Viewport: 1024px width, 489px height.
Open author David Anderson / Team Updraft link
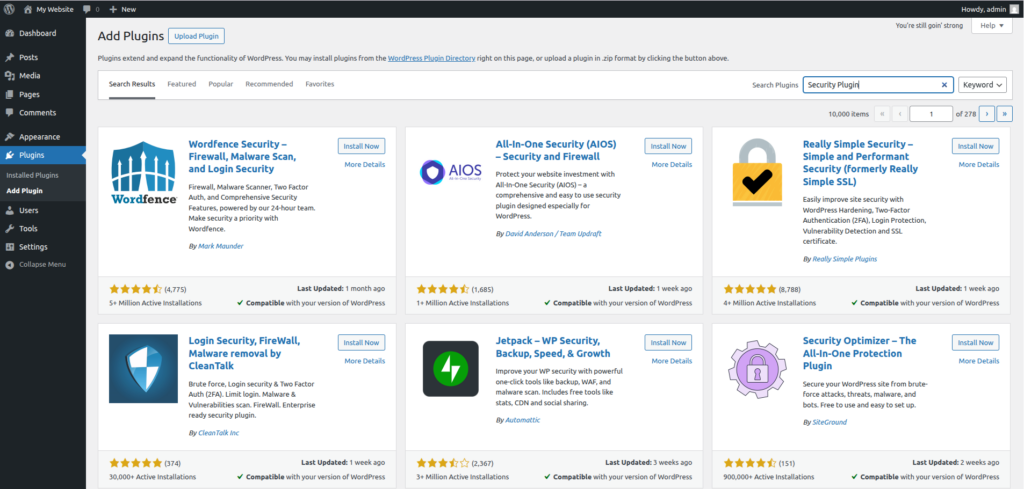(553, 233)
